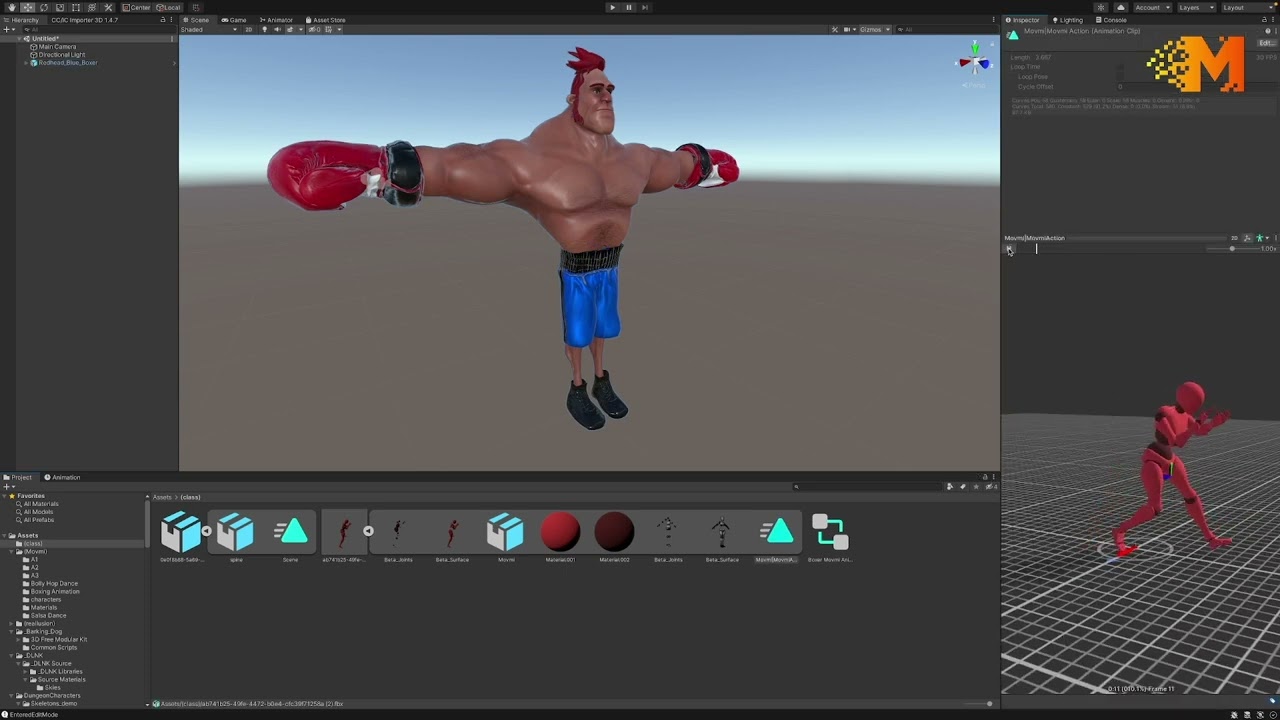The width and height of the screenshot is (1280, 720).
Task: Open the Account dropdown
Action: tap(1151, 7)
